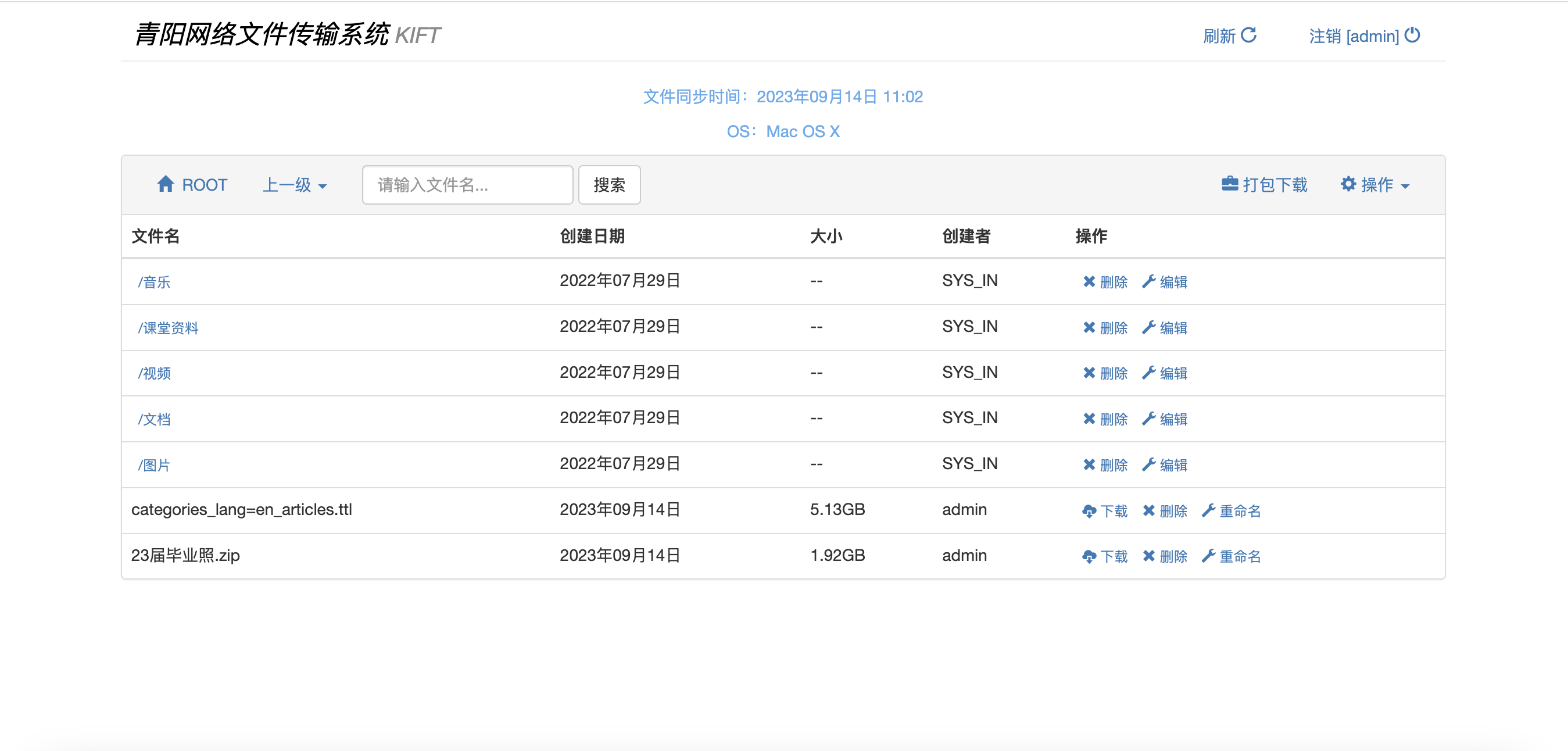Open the /图片 folder
This screenshot has height=751, width=1568.
coord(154,465)
